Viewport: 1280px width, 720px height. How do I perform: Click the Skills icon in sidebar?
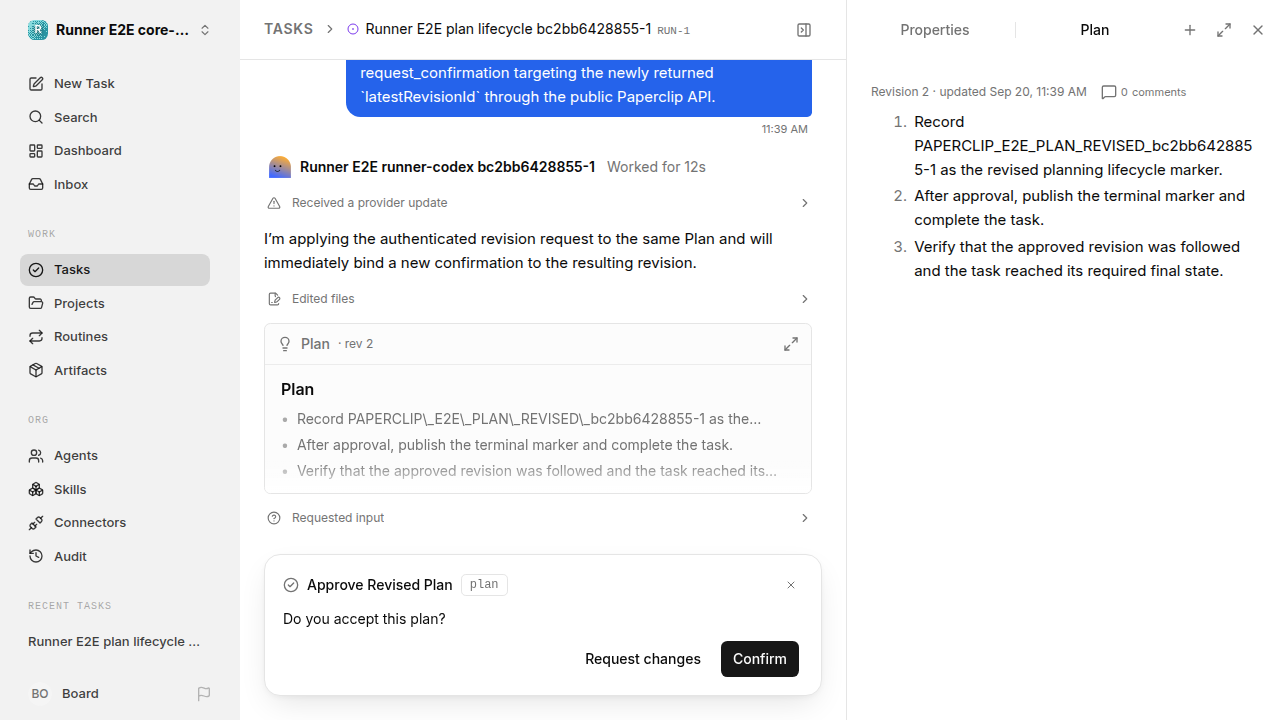36,489
